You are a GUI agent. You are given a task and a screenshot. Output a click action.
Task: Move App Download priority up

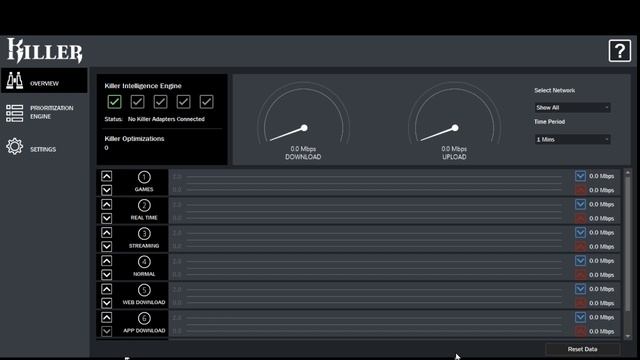point(107,317)
